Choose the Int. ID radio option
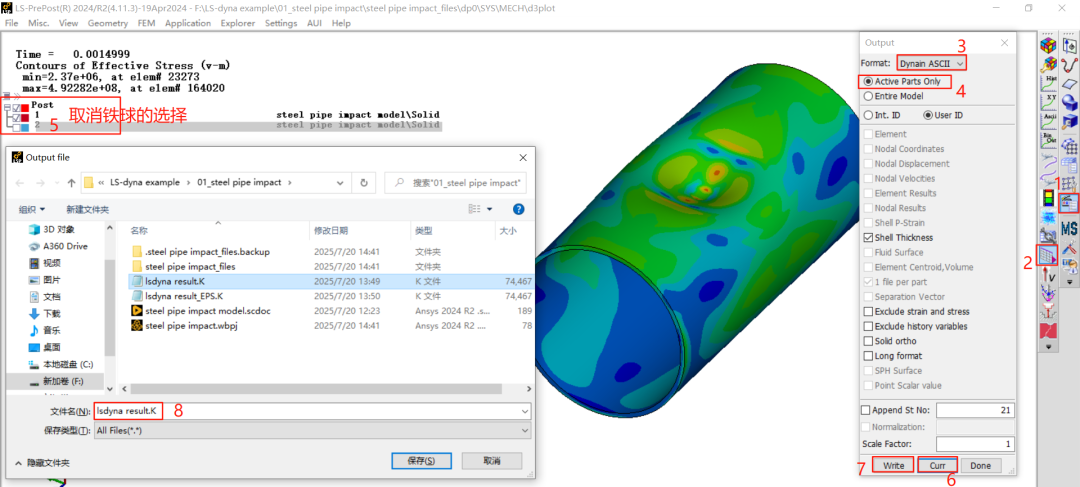 pos(867,115)
